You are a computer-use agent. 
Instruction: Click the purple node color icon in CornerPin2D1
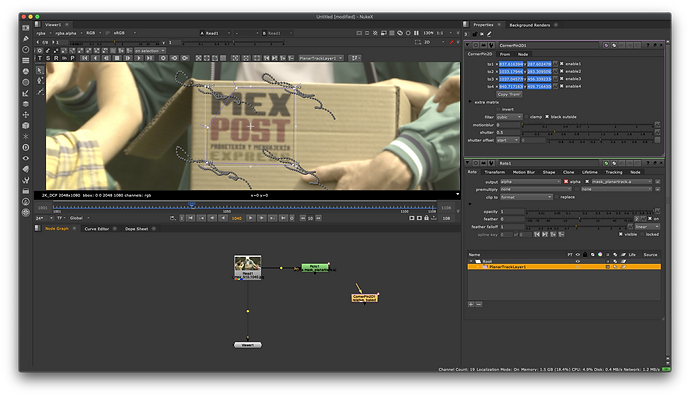pos(606,45)
